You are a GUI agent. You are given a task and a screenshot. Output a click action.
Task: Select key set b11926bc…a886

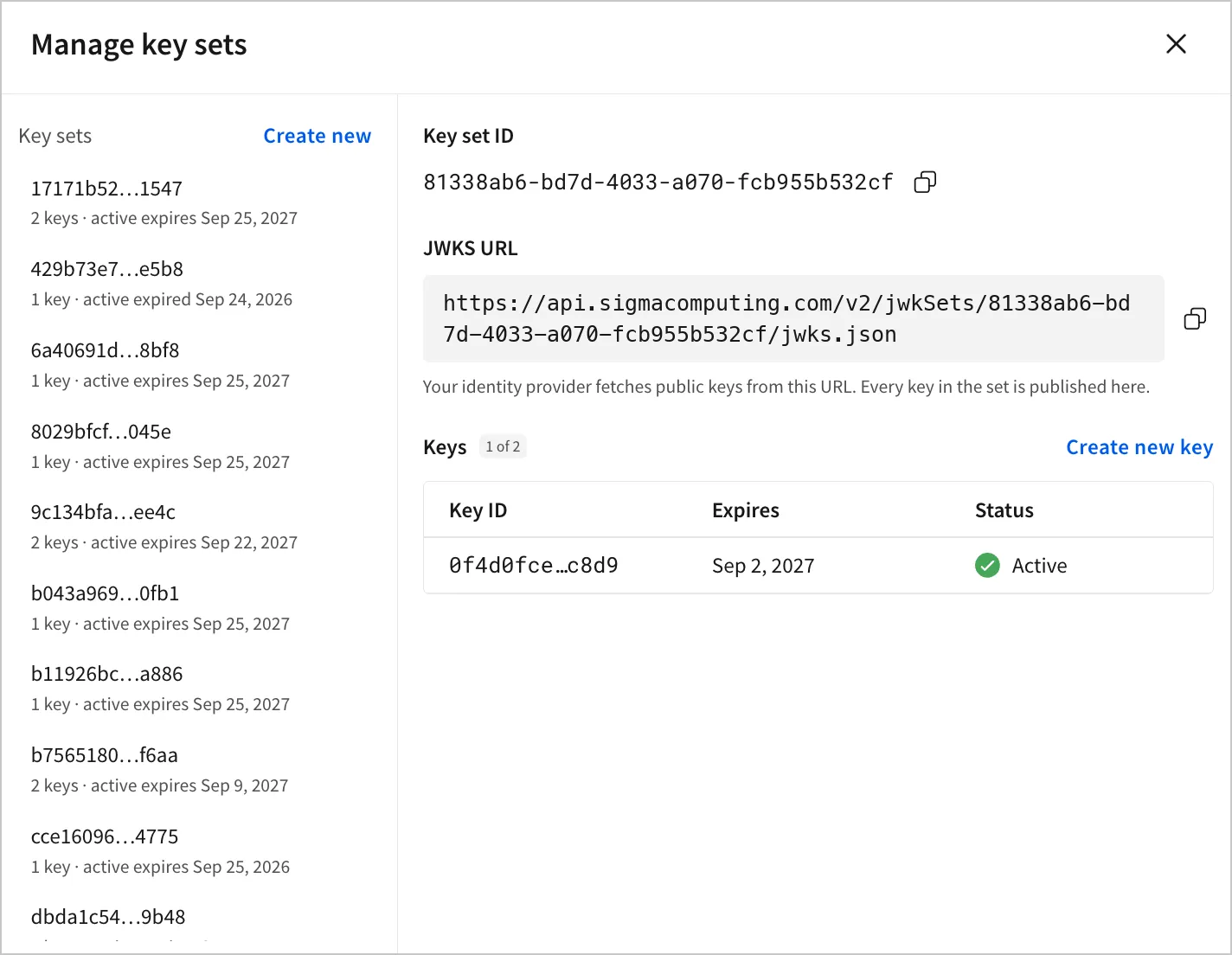tap(199, 689)
